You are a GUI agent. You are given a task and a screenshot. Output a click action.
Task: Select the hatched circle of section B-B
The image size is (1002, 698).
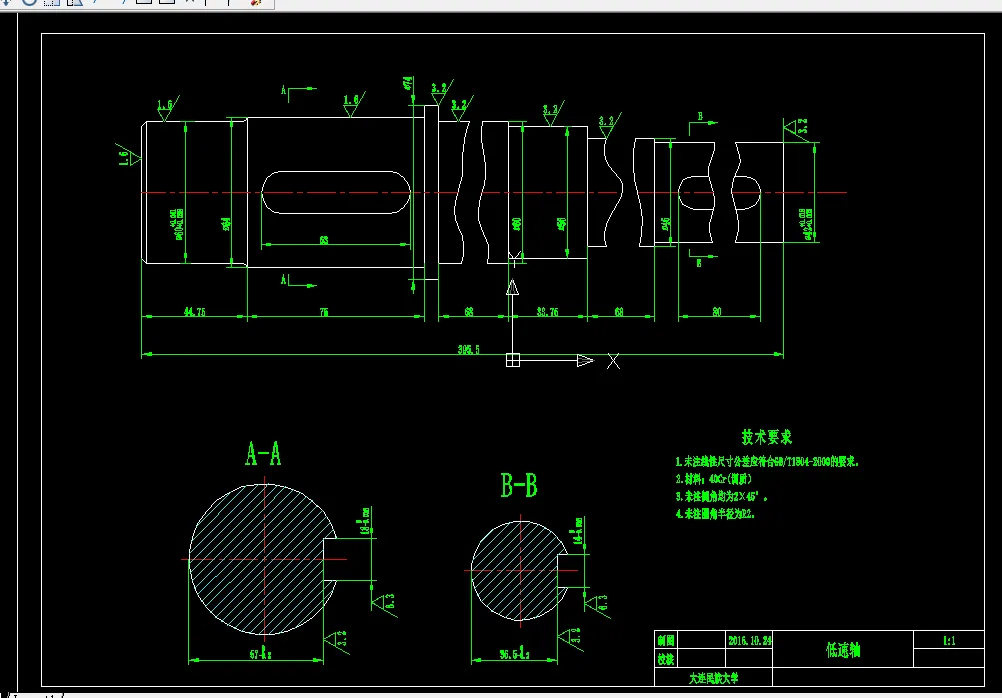pyautogui.click(x=519, y=570)
